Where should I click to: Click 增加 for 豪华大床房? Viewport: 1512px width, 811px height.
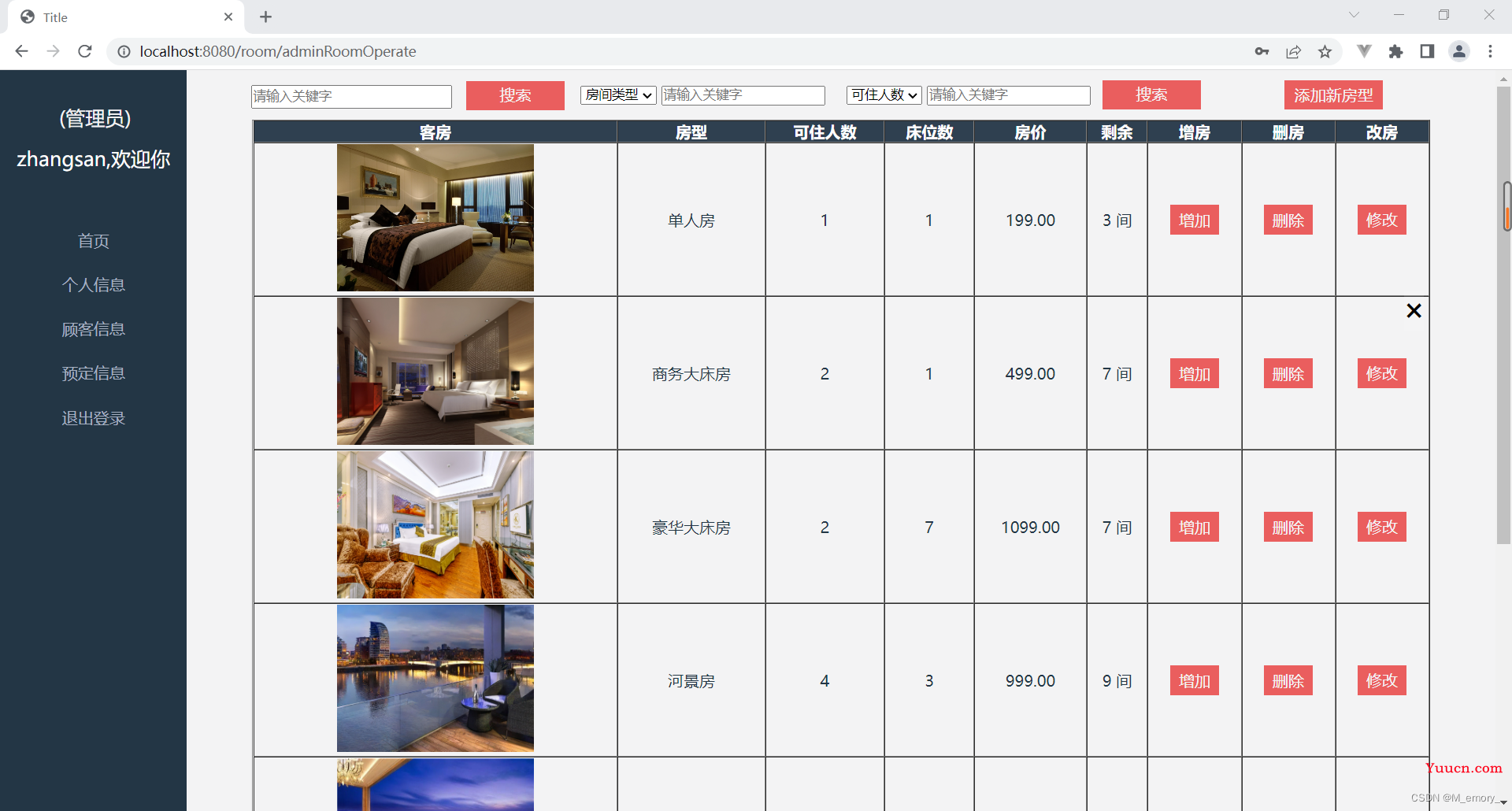tap(1194, 528)
